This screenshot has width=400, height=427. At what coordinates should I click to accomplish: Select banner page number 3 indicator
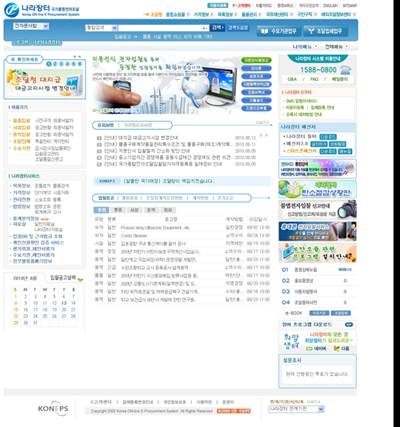(x=61, y=64)
